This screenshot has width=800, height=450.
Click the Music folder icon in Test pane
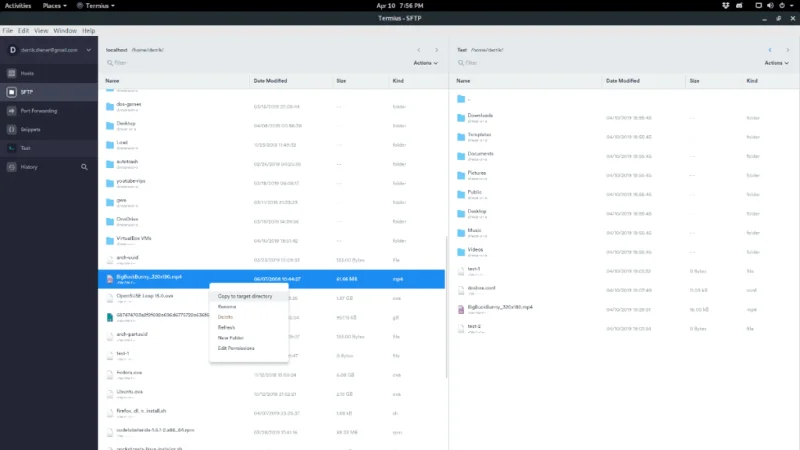coord(461,233)
